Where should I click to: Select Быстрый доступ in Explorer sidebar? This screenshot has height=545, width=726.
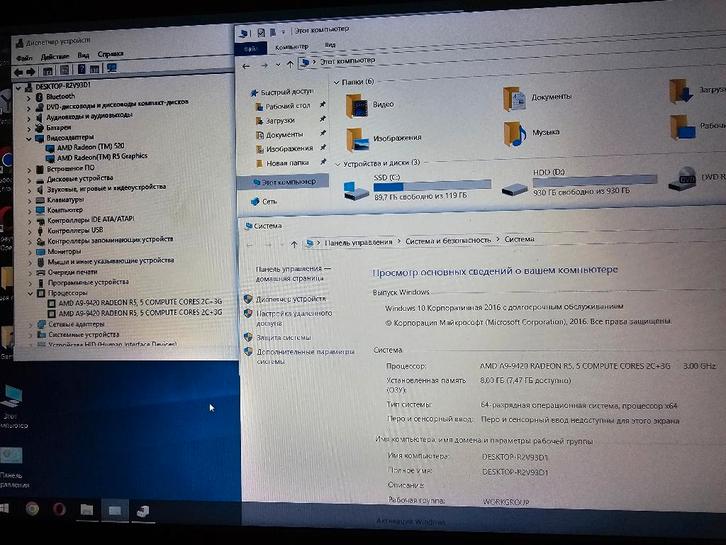click(x=286, y=92)
